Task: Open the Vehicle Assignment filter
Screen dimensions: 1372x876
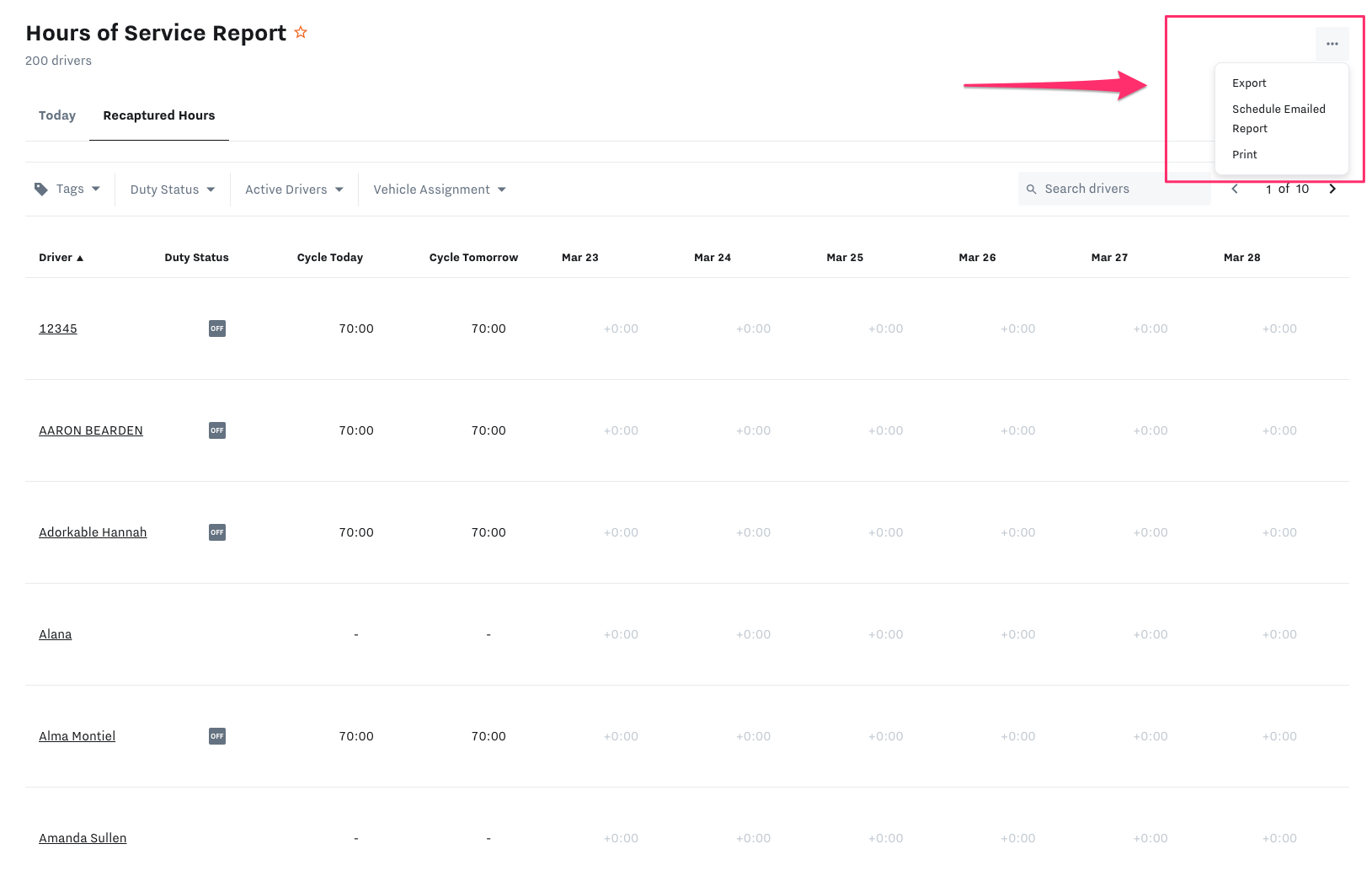Action: click(440, 190)
